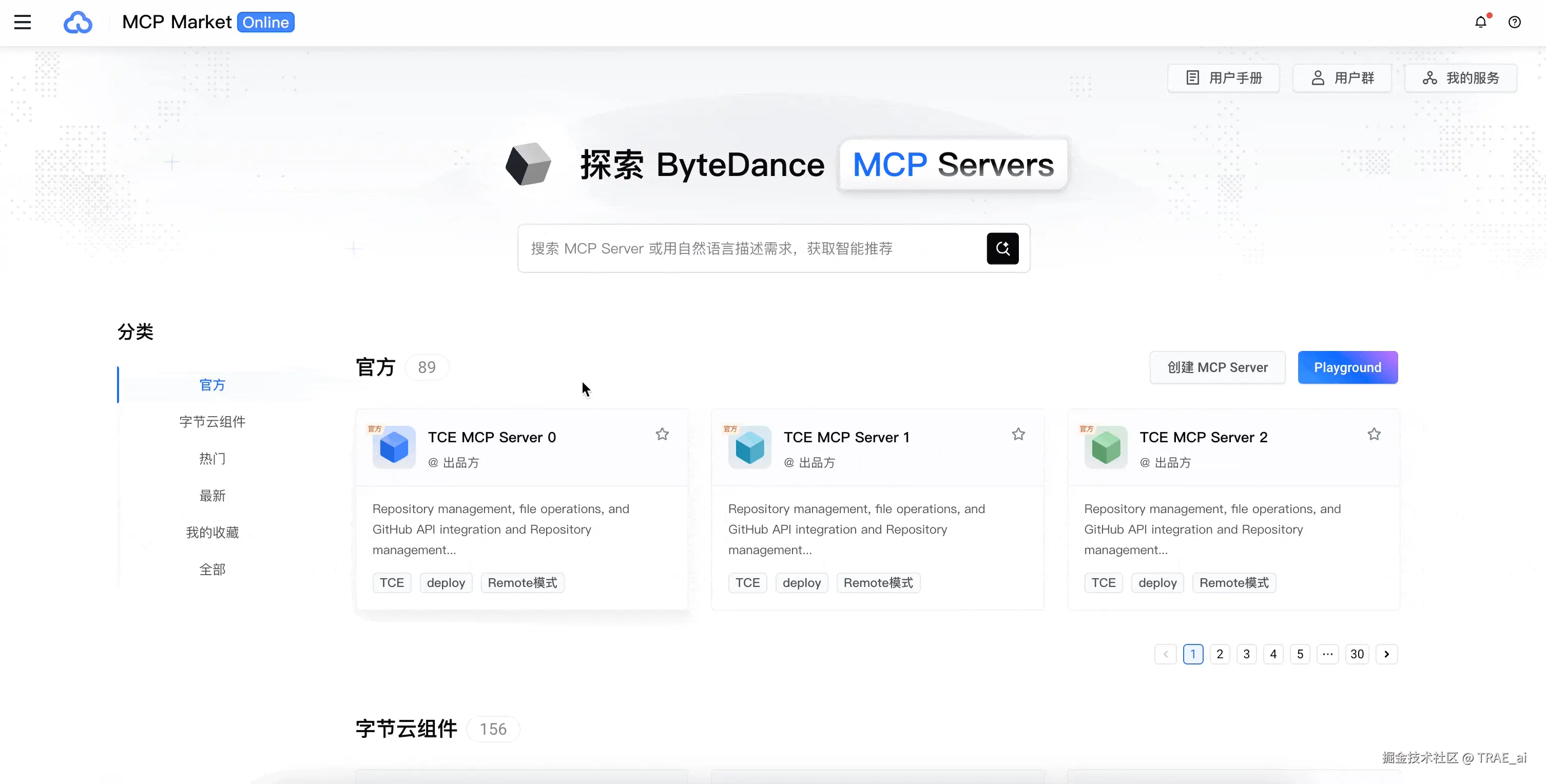Image resolution: width=1546 pixels, height=784 pixels.
Task: Jump to page 30 in pagination
Action: coord(1357,654)
